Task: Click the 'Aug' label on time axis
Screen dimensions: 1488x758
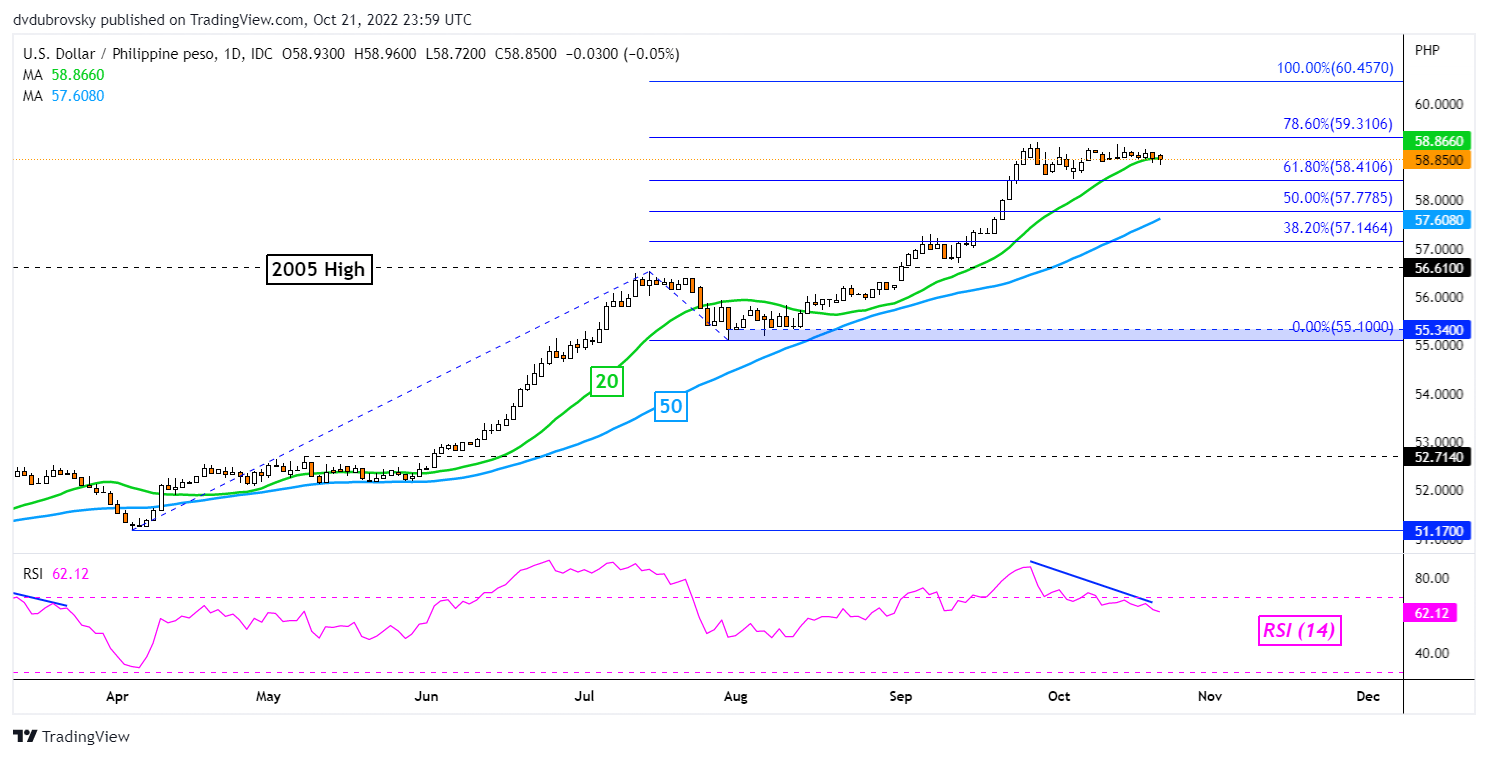Action: pyautogui.click(x=735, y=696)
